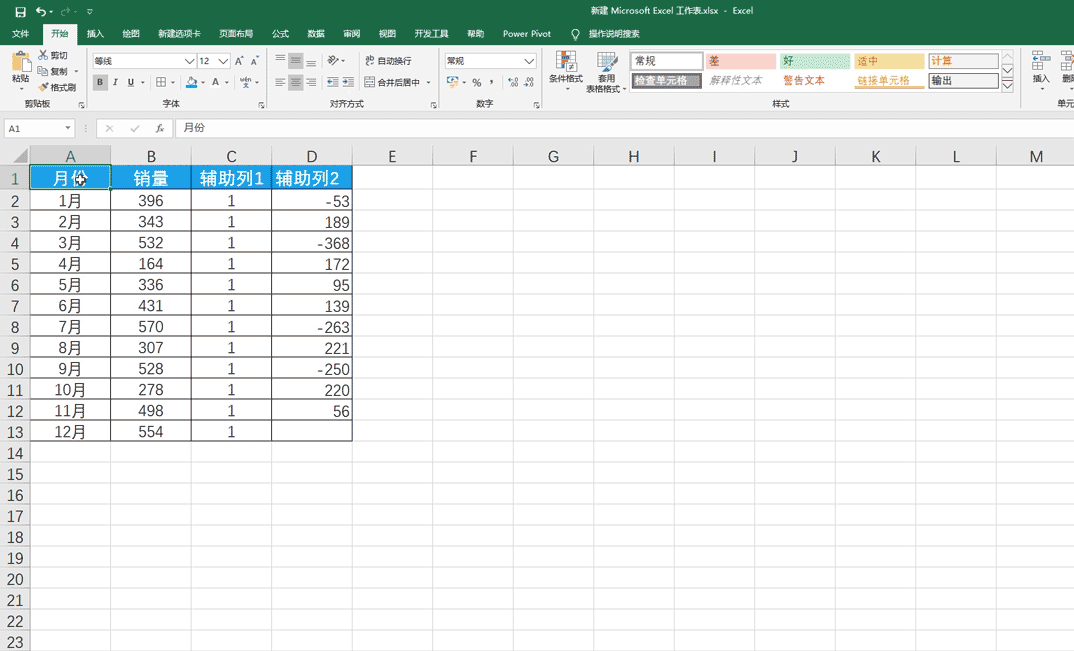Screen dimensions: 1074x651
Task: Switch to the Formulas (公式) tab
Action: pyautogui.click(x=280, y=34)
